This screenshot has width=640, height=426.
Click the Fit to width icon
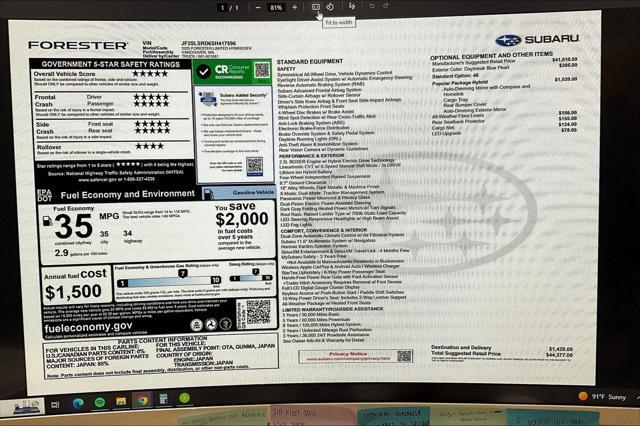[x=316, y=7]
